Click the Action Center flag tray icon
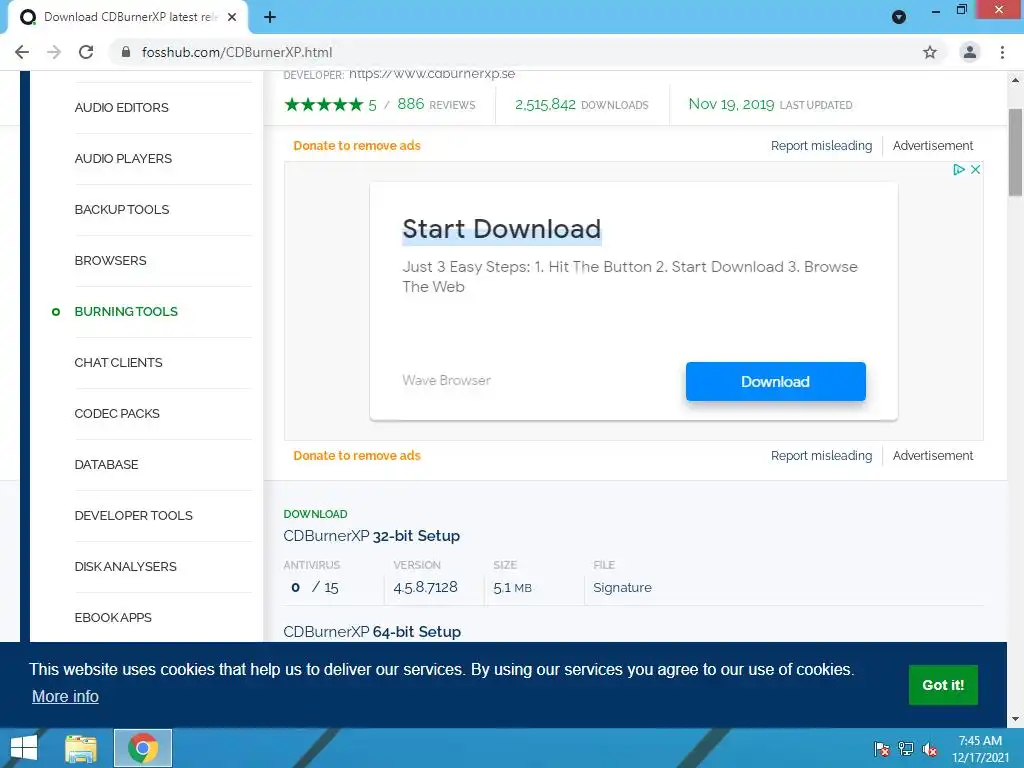Image resolution: width=1024 pixels, height=768 pixels. 882,749
